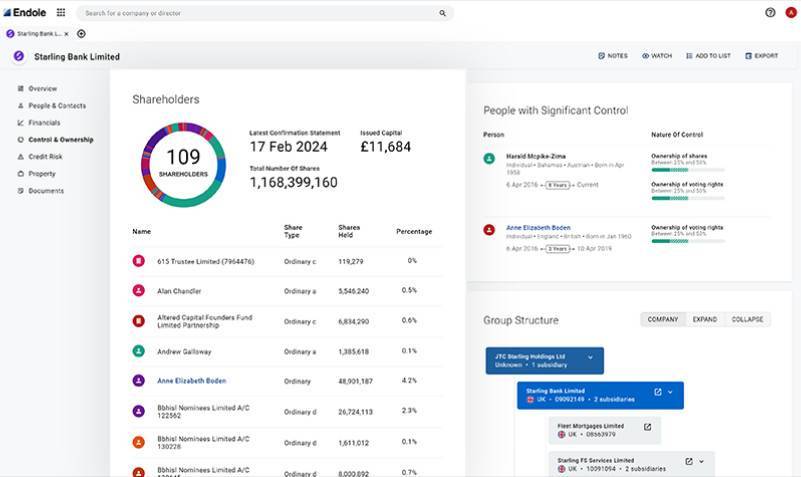Collapse JTC Starling Holdings Ltd node chevron

click(590, 357)
